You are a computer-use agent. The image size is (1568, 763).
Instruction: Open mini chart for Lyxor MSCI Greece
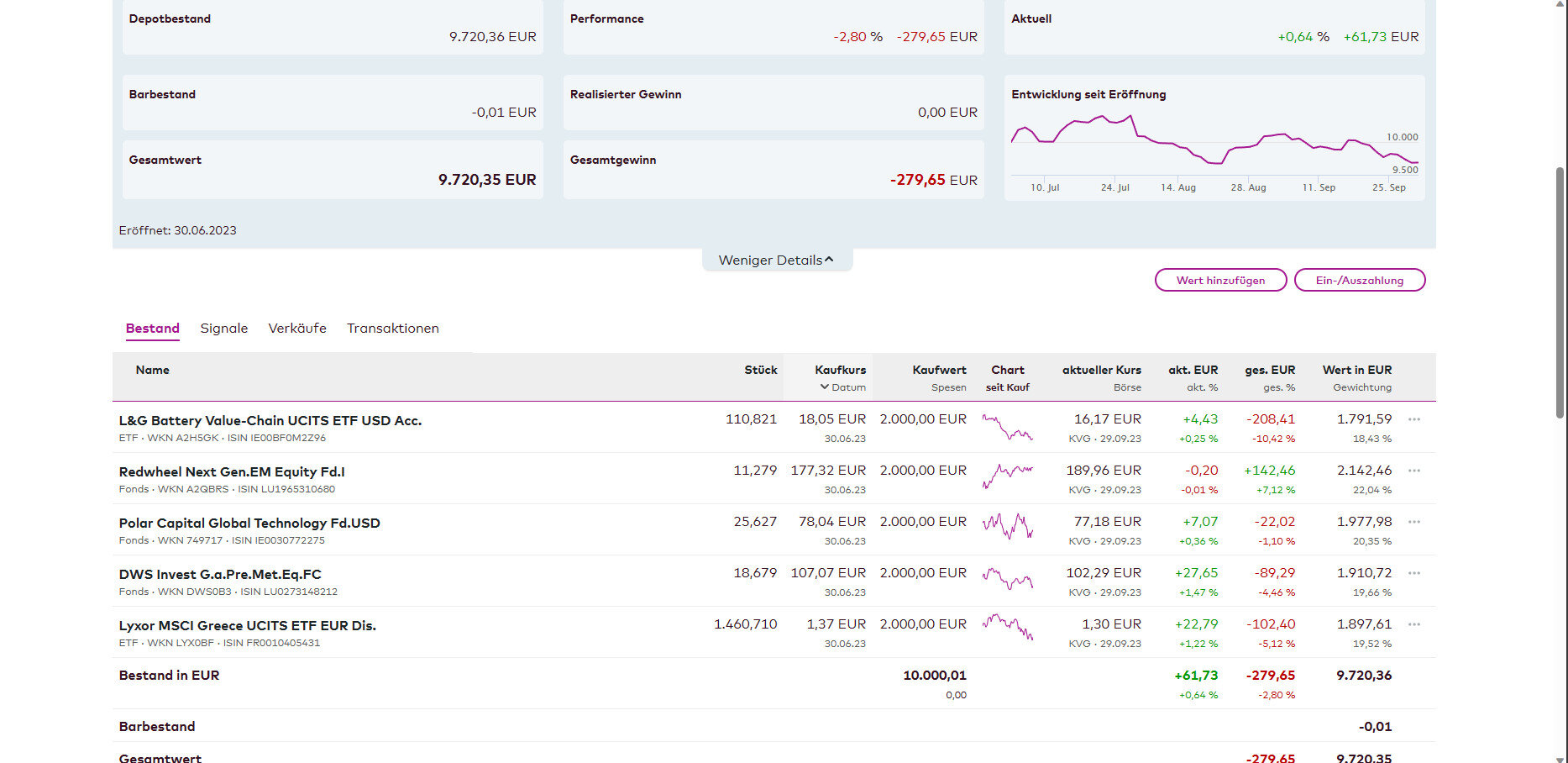coord(1007,627)
